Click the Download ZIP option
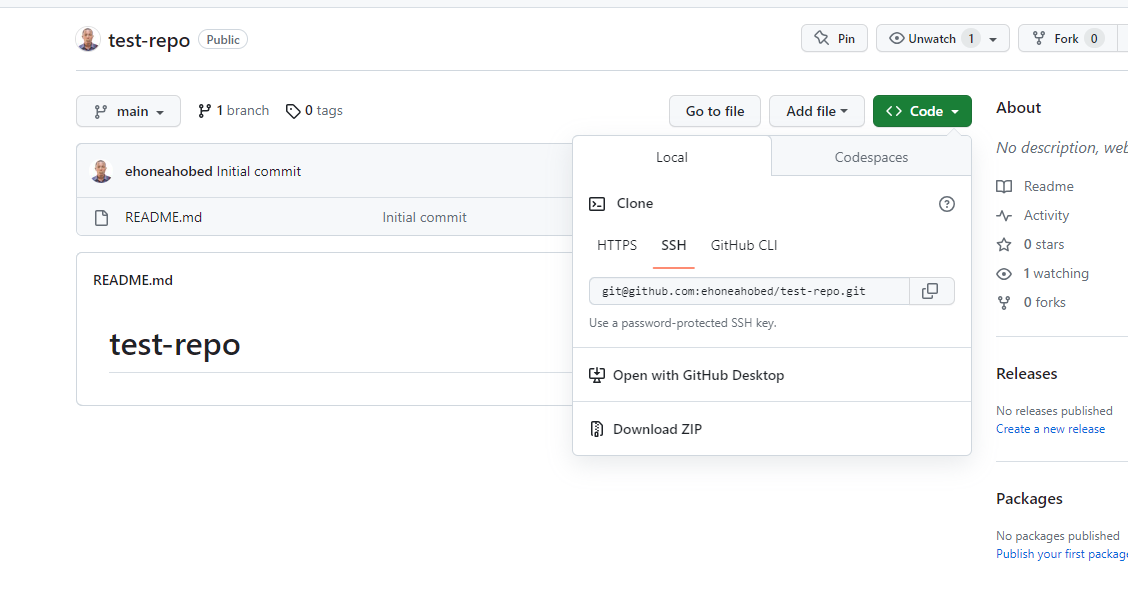 [772, 429]
